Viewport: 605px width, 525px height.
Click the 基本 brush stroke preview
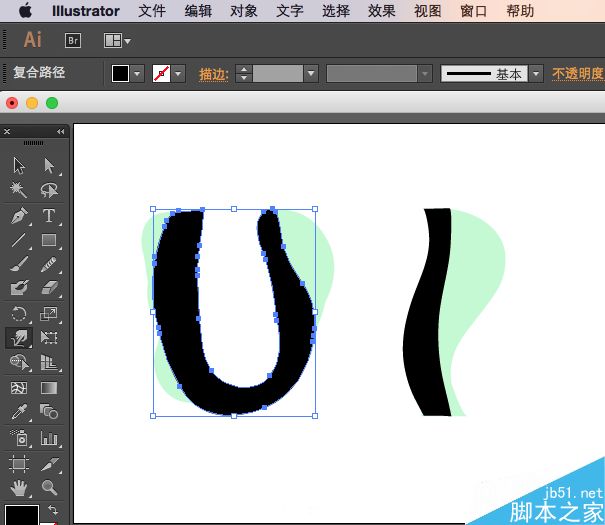(485, 73)
